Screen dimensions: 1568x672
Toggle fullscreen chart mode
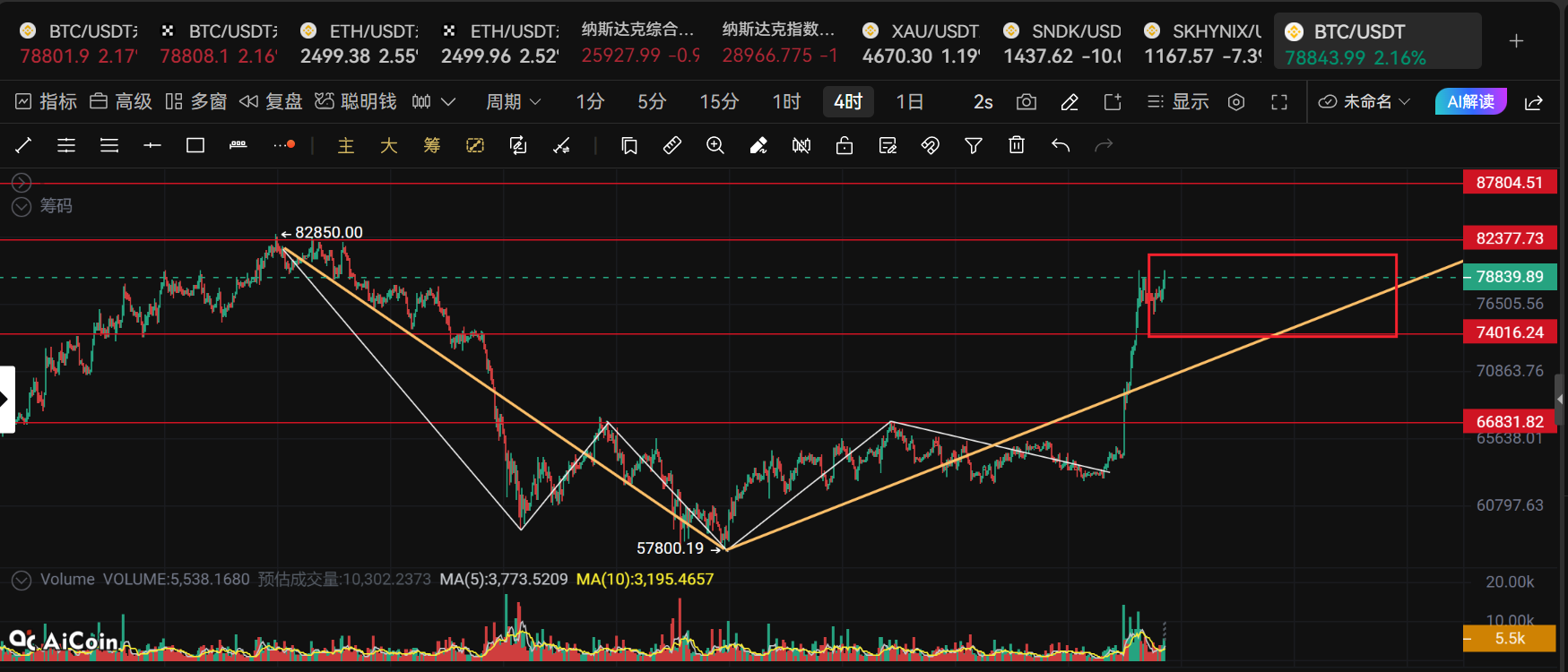coord(1279,102)
